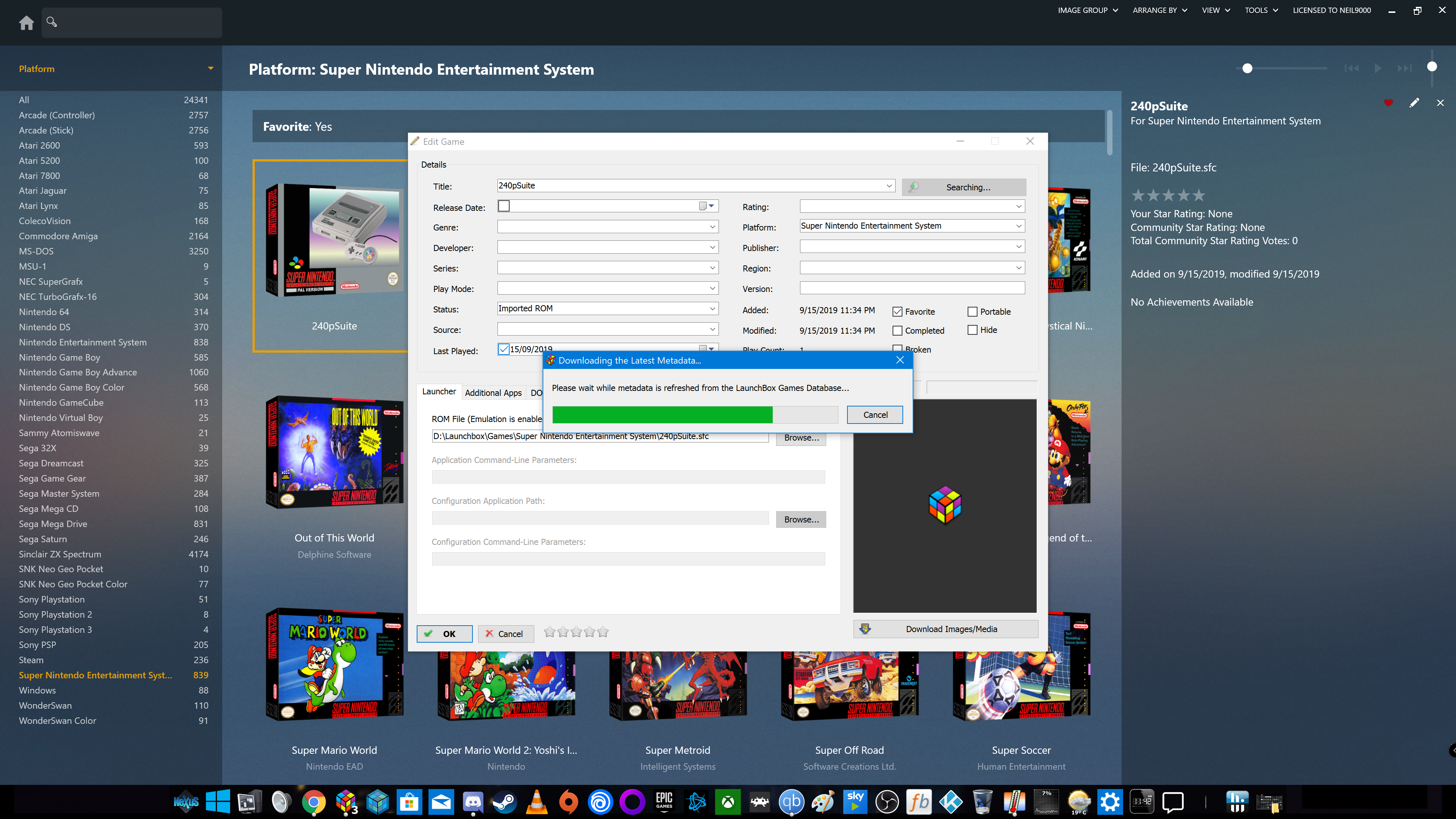The width and height of the screenshot is (1456, 819).
Task: Click the metadata download progress bar
Action: [695, 414]
